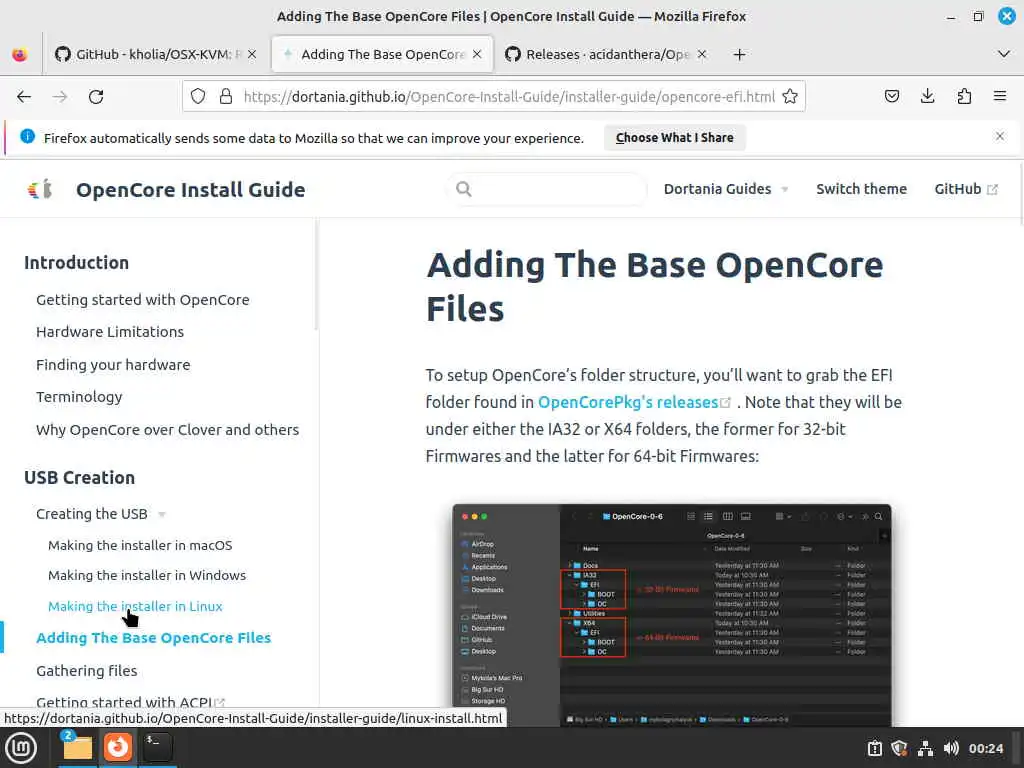Click the forward navigation arrow
This screenshot has width=1024, height=768.
[x=60, y=97]
